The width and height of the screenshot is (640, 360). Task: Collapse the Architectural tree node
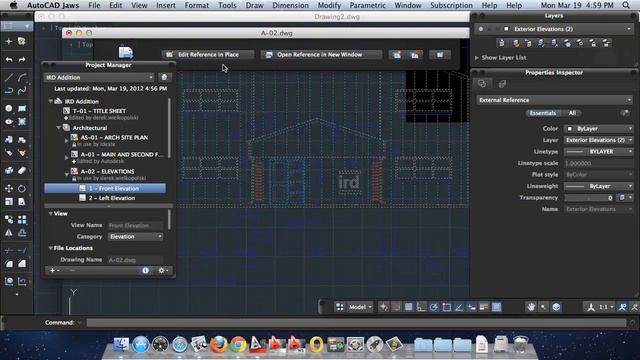tap(59, 128)
